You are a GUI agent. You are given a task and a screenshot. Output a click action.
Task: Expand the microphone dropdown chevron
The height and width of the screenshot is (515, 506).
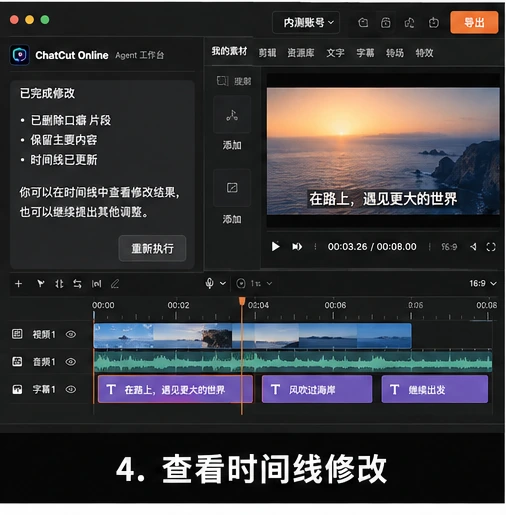(223, 284)
